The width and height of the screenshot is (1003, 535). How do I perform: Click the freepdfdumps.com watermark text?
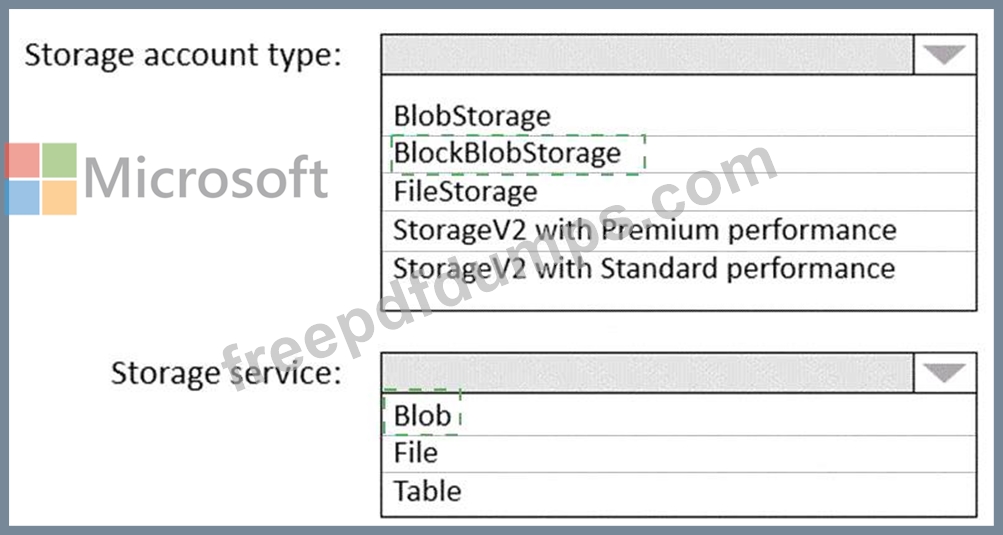500,270
